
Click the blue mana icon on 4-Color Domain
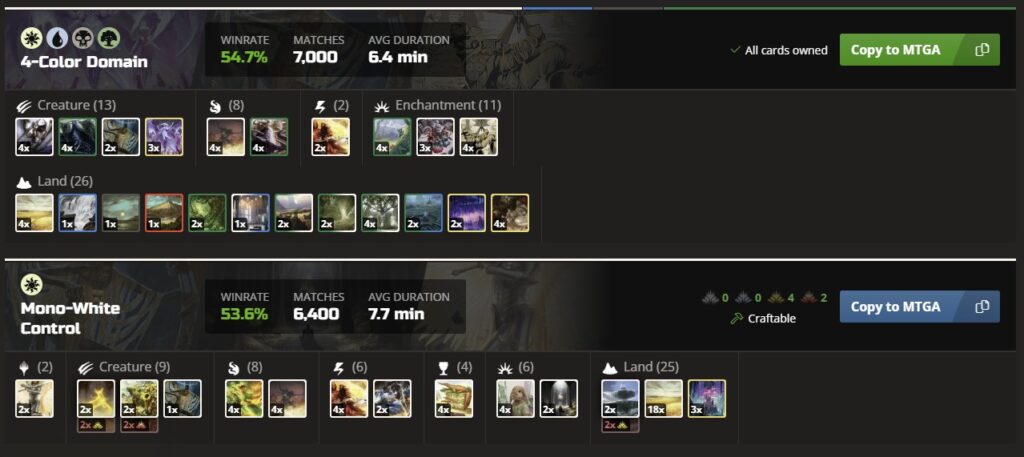[x=57, y=39]
